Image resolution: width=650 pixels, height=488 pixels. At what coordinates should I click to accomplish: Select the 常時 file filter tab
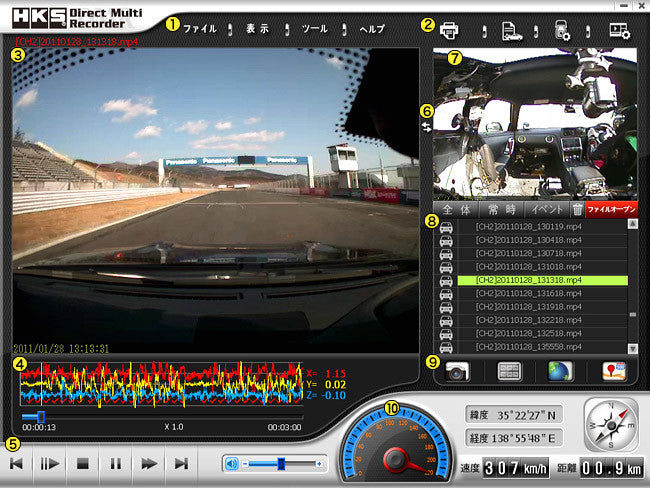(x=502, y=209)
